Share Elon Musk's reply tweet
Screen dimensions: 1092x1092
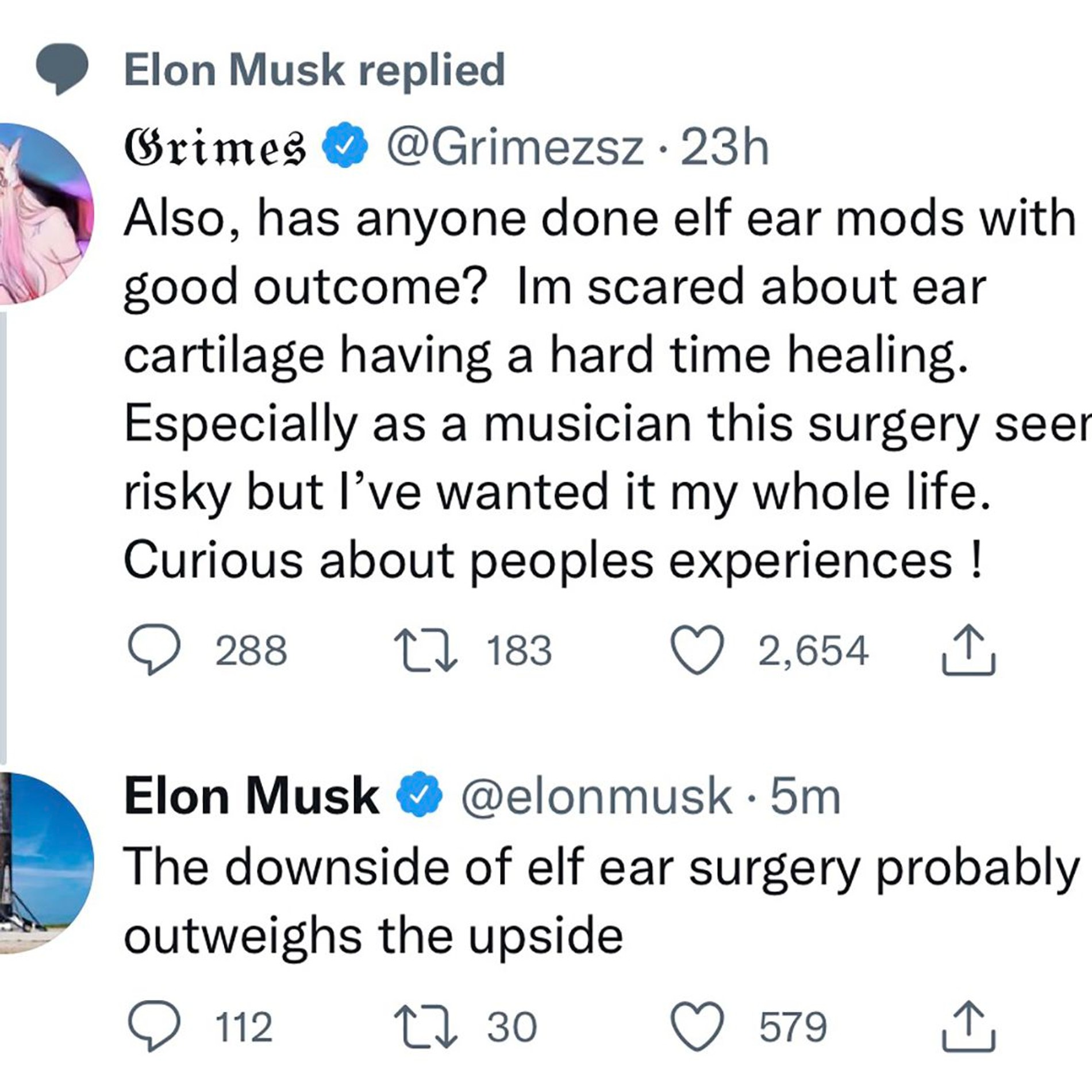pyautogui.click(x=968, y=1026)
